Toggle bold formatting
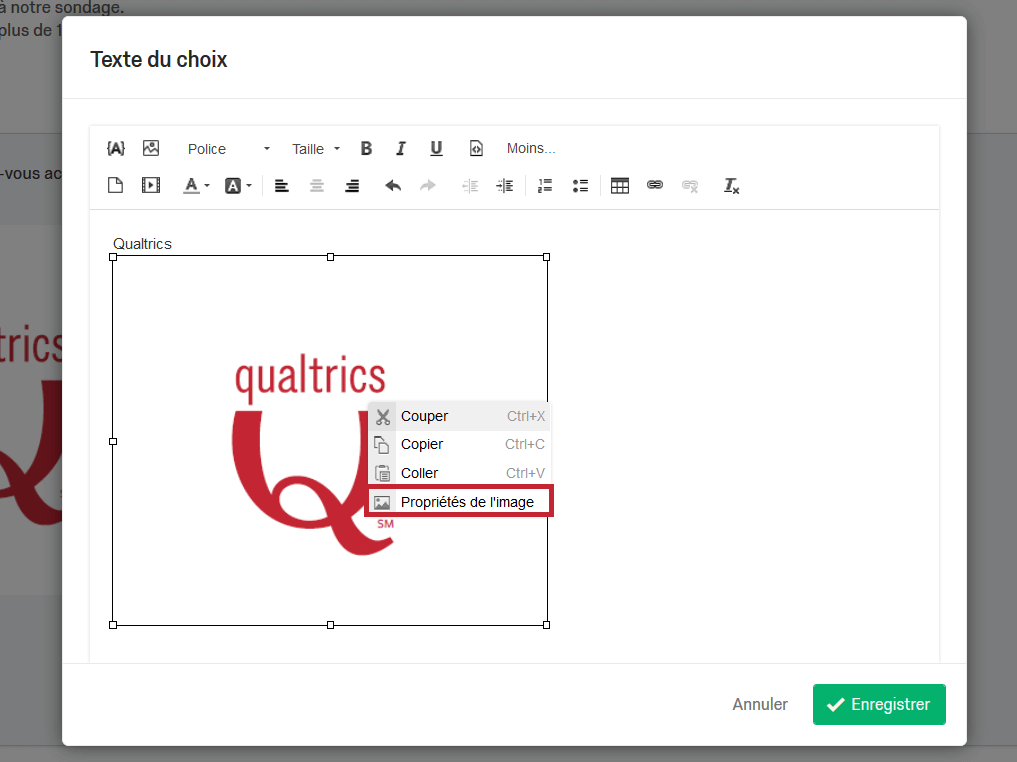The height and width of the screenshot is (762, 1017). (366, 149)
